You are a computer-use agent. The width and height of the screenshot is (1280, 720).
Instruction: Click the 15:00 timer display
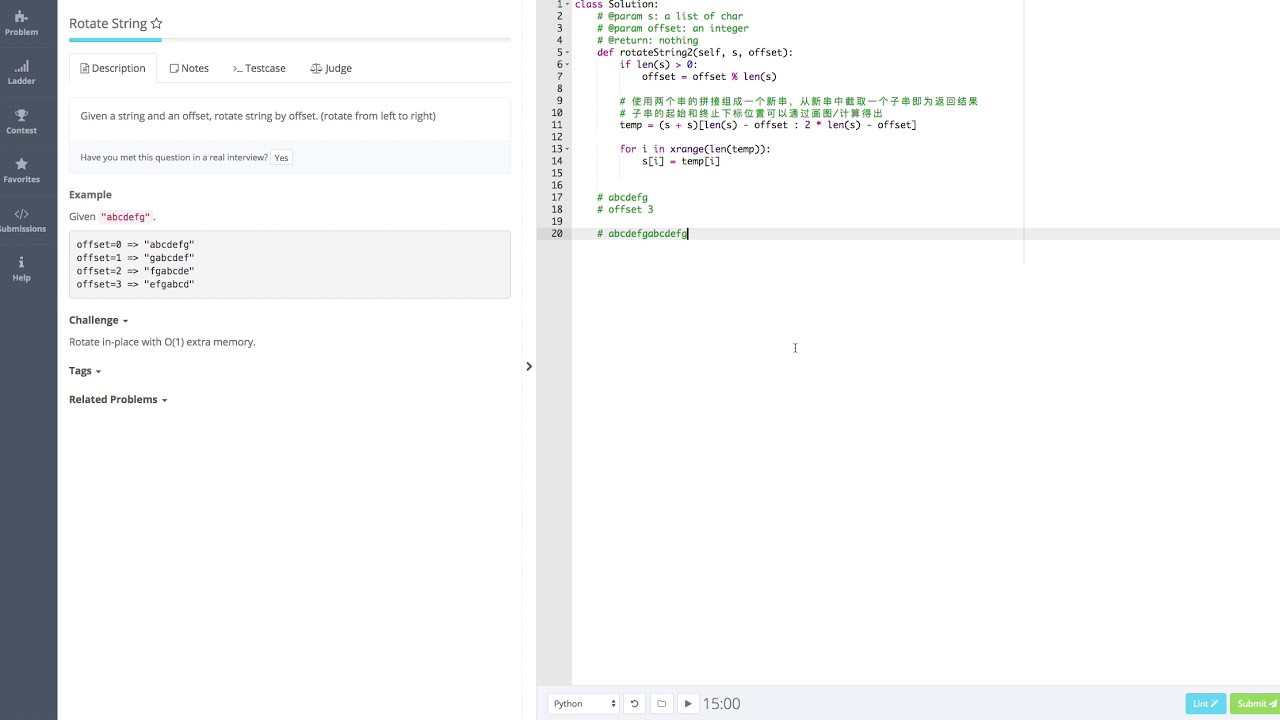coord(721,704)
